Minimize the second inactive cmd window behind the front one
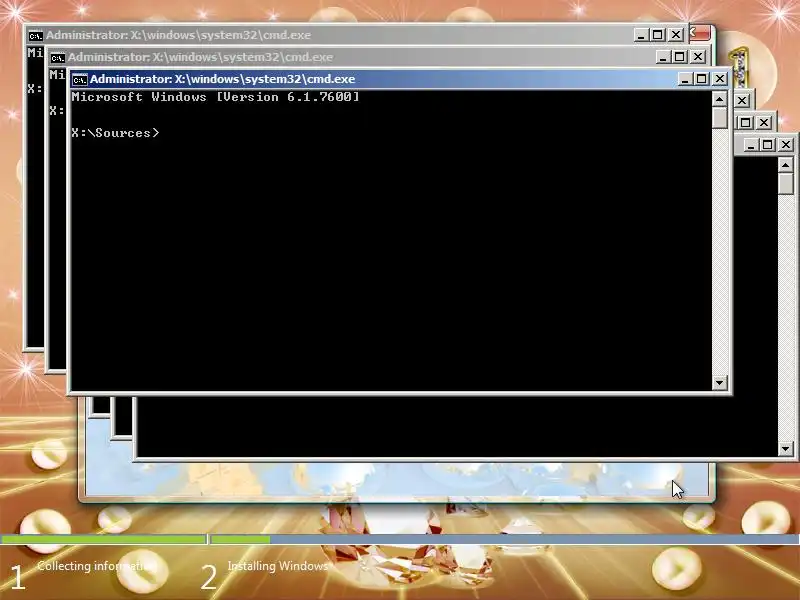 coord(663,57)
